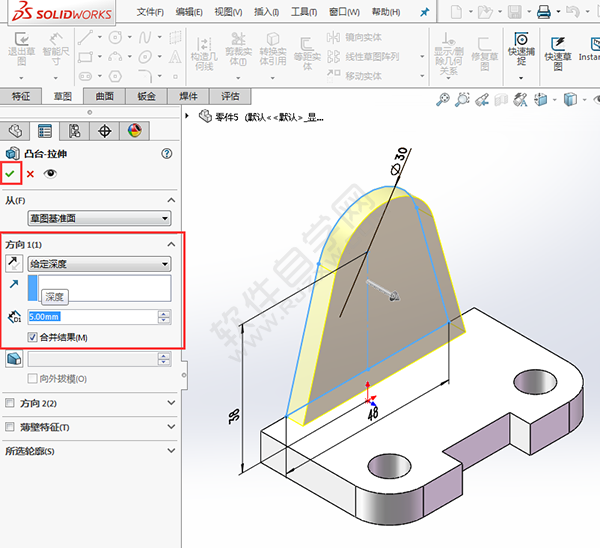Enable the 薄壁特征 checkbox

(10, 427)
